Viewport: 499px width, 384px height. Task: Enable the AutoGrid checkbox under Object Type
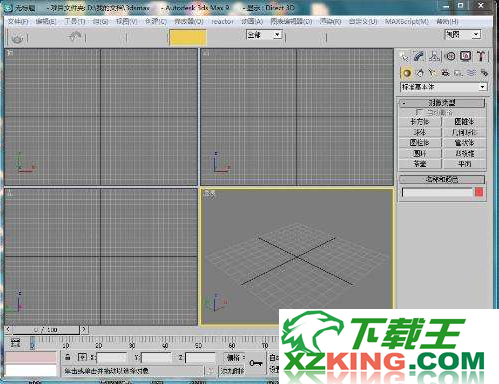tap(419, 112)
